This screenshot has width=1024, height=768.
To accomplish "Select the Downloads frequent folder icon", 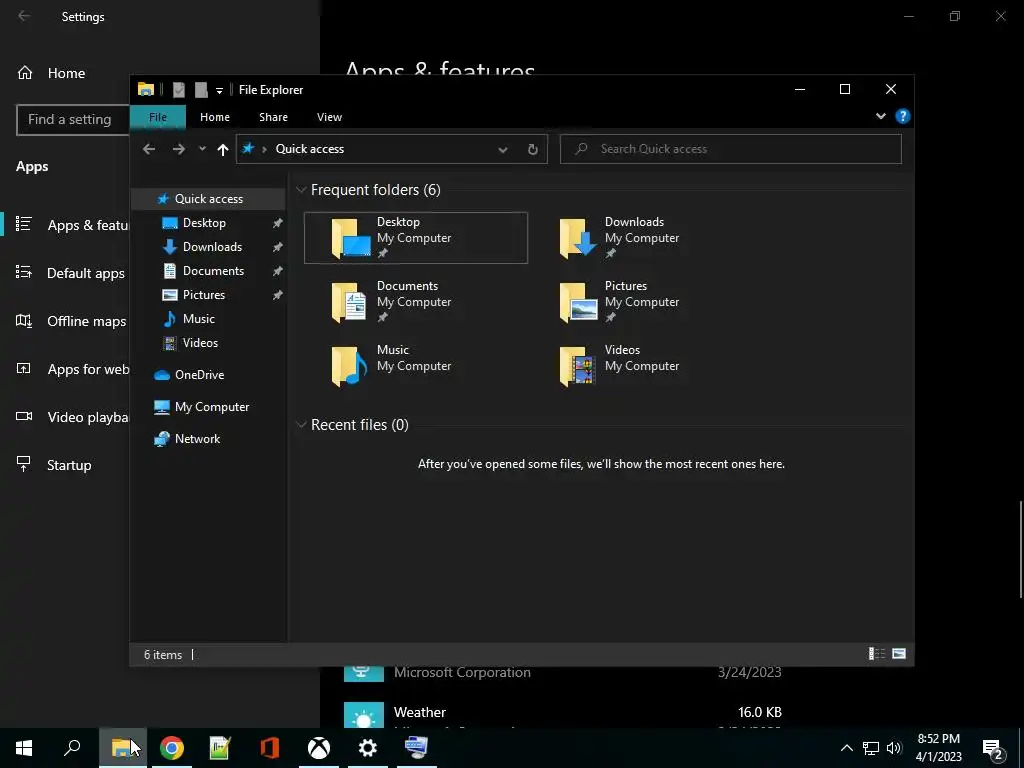I will point(578,238).
